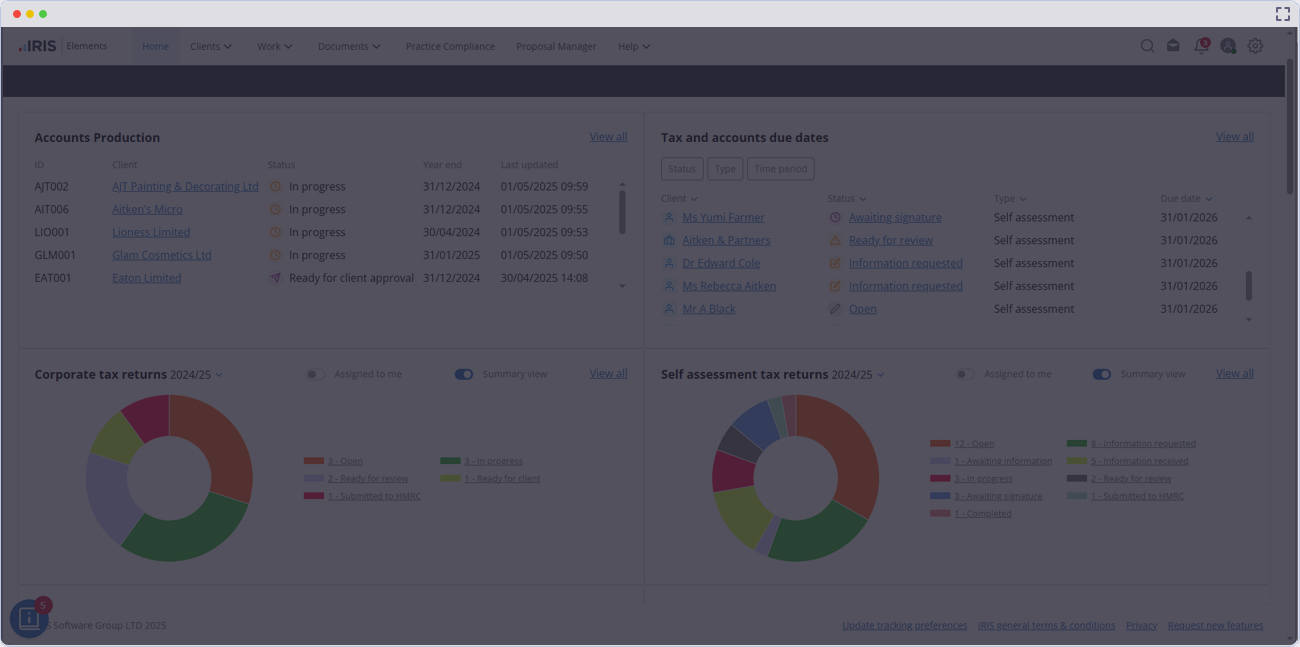Select Proposal Manager in the navigation
The width and height of the screenshot is (1300, 647).
[x=556, y=46]
